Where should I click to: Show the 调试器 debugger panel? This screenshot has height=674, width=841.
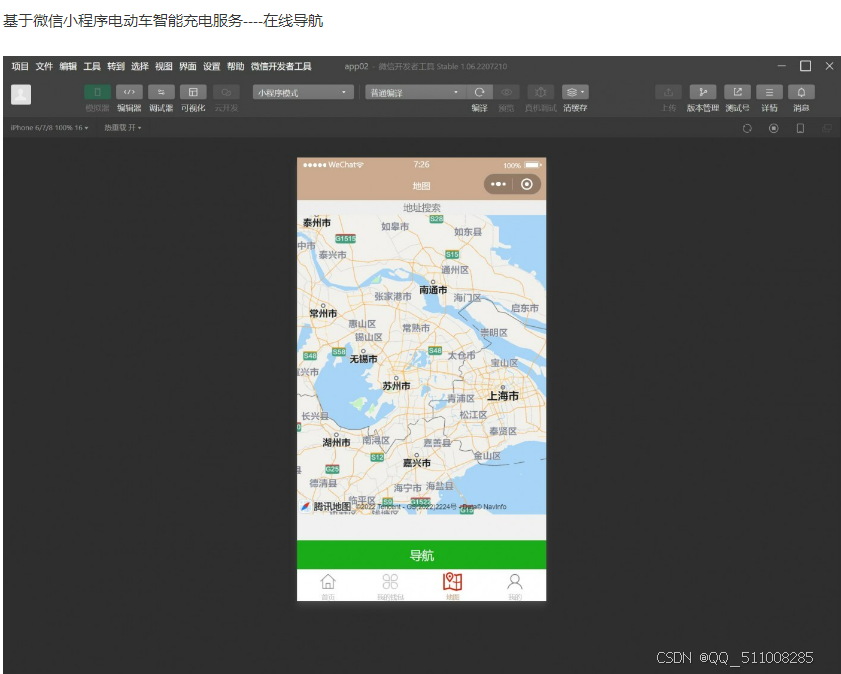click(160, 91)
